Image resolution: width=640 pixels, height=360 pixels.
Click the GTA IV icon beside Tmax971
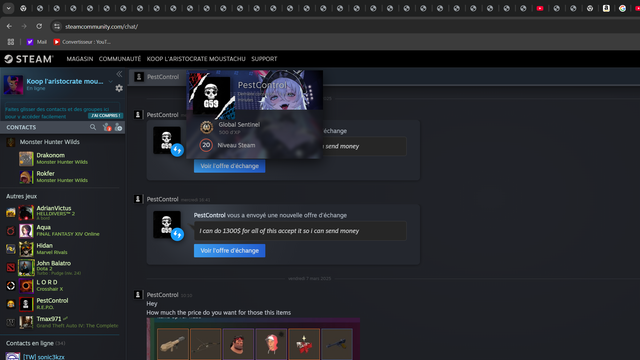(x=11, y=322)
